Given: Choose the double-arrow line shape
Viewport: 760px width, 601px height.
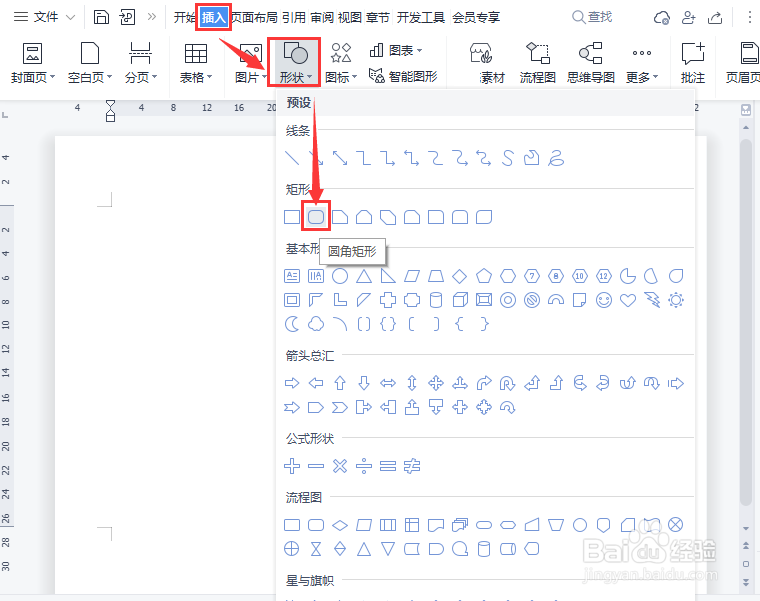Looking at the screenshot, I should coord(340,158).
